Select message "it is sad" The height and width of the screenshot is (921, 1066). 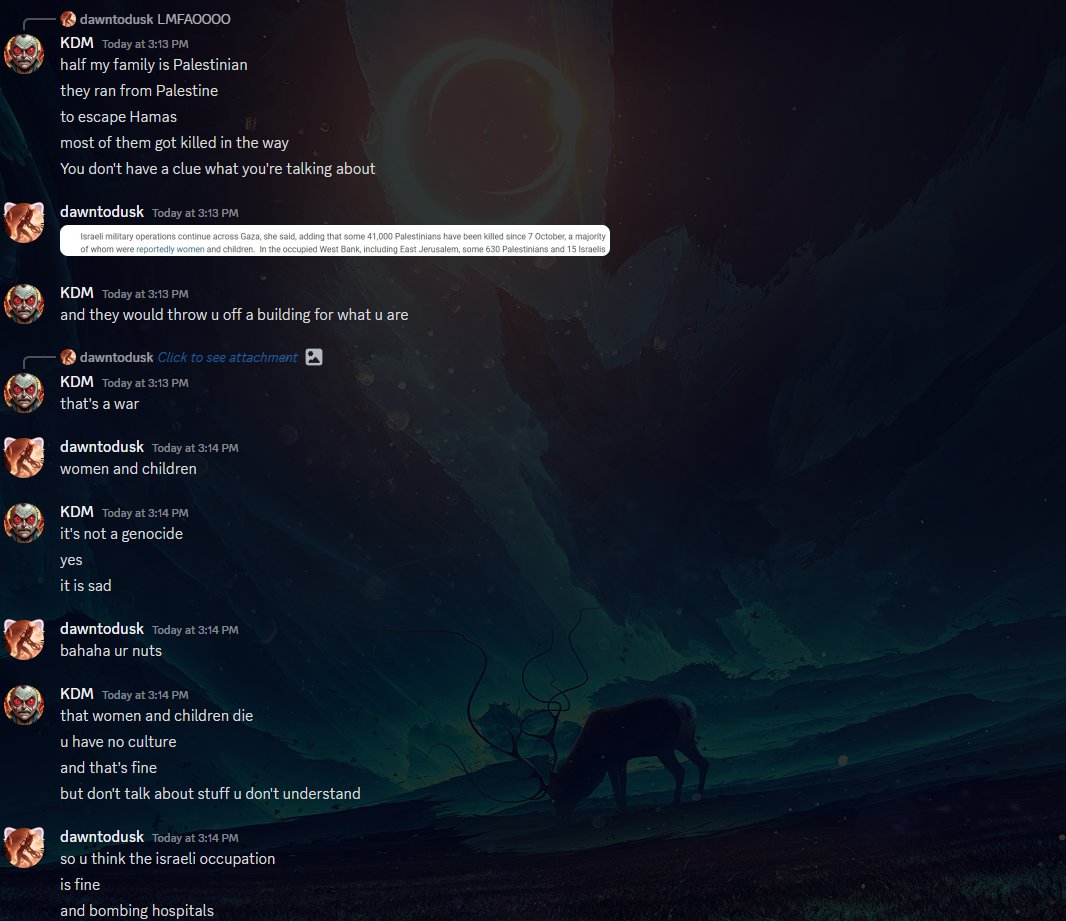click(86, 586)
